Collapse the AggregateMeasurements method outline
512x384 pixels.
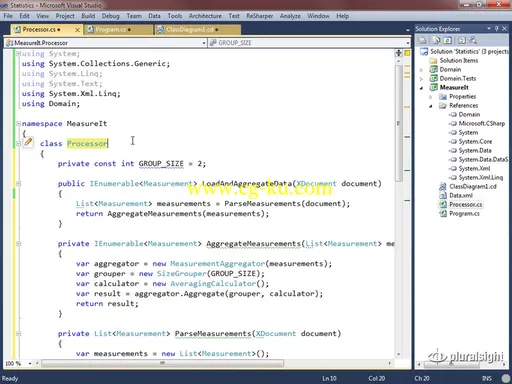[x=19, y=244]
